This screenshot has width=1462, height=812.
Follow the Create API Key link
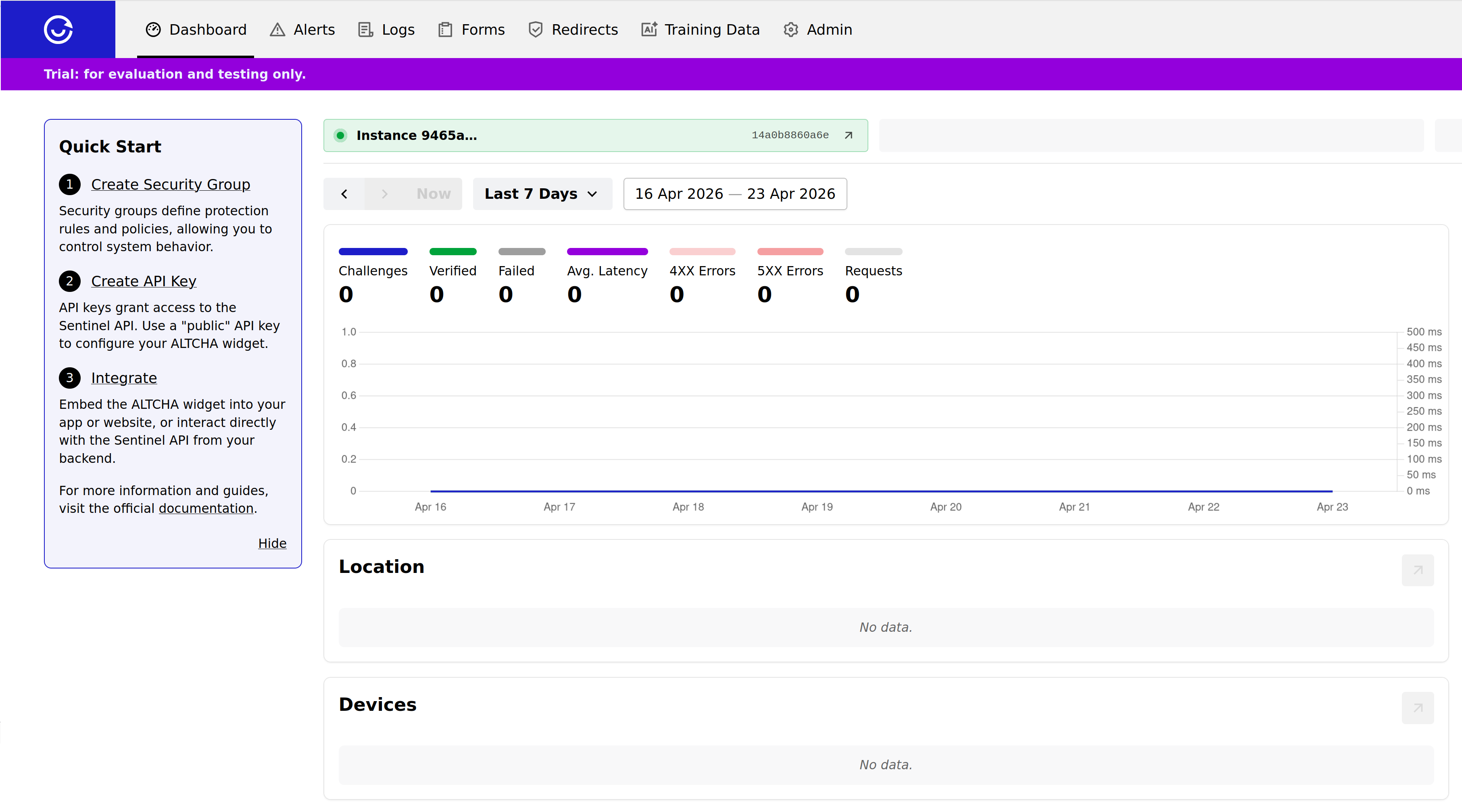coord(144,281)
